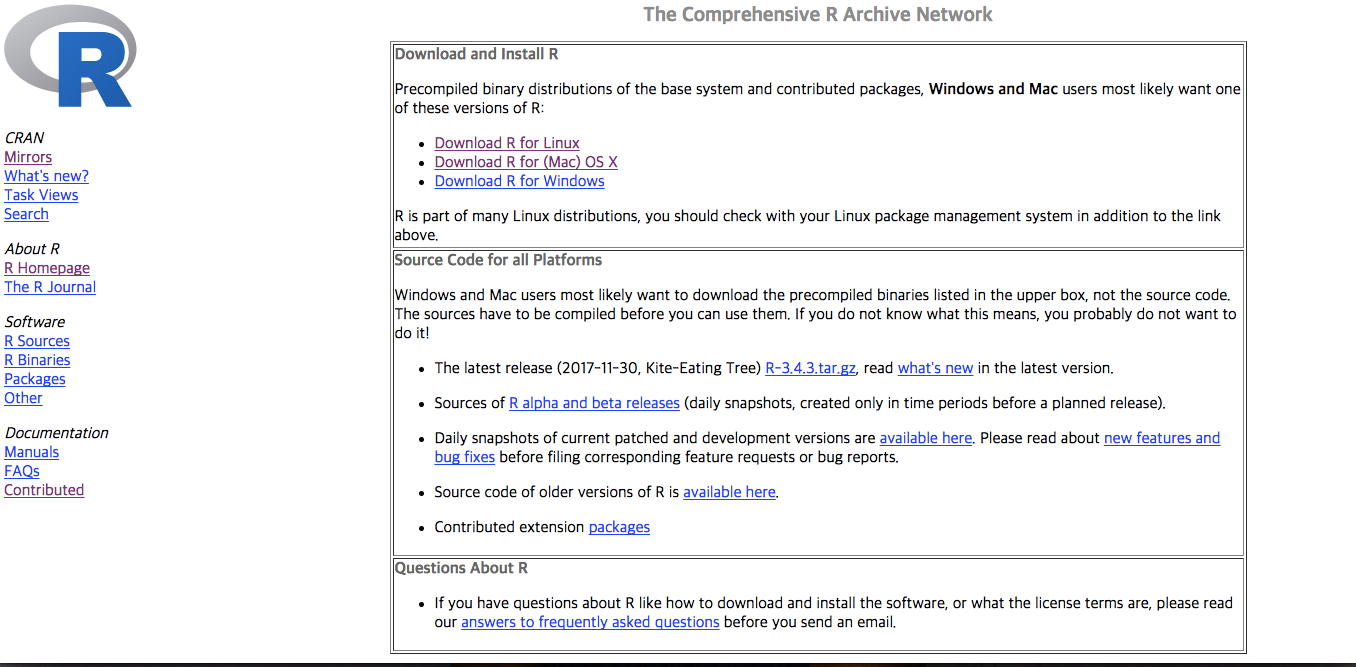Click Download R for Windows

519,181
